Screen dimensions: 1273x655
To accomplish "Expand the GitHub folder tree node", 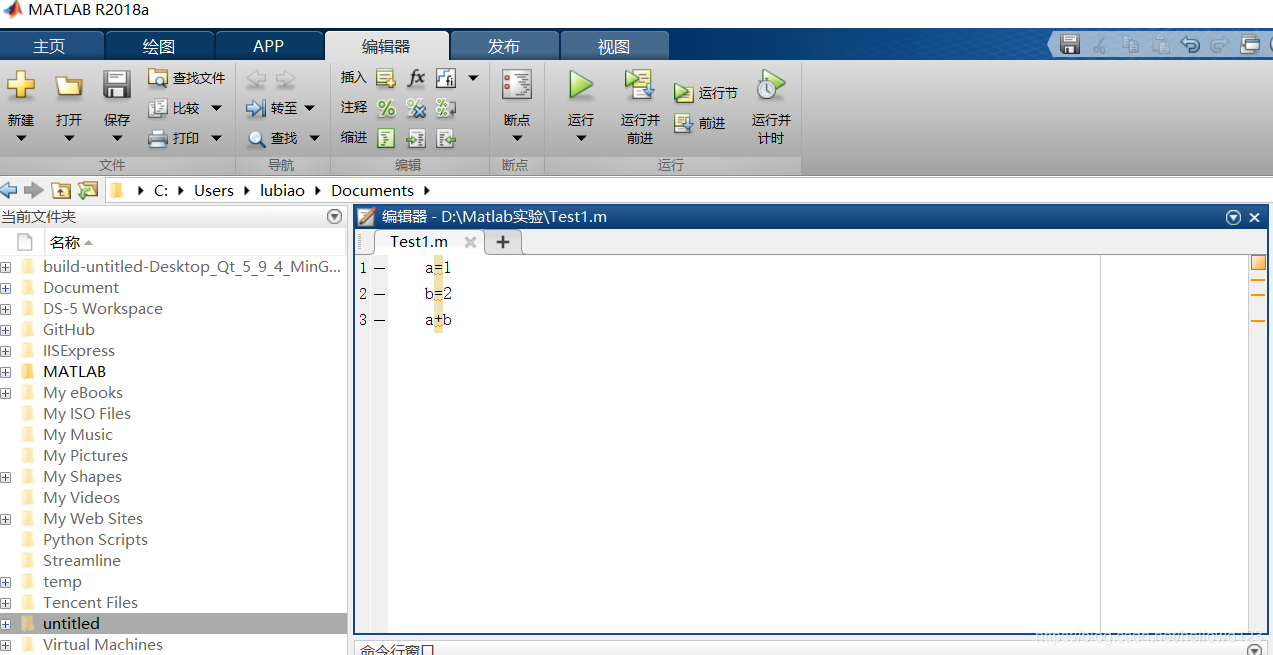I will coord(6,330).
